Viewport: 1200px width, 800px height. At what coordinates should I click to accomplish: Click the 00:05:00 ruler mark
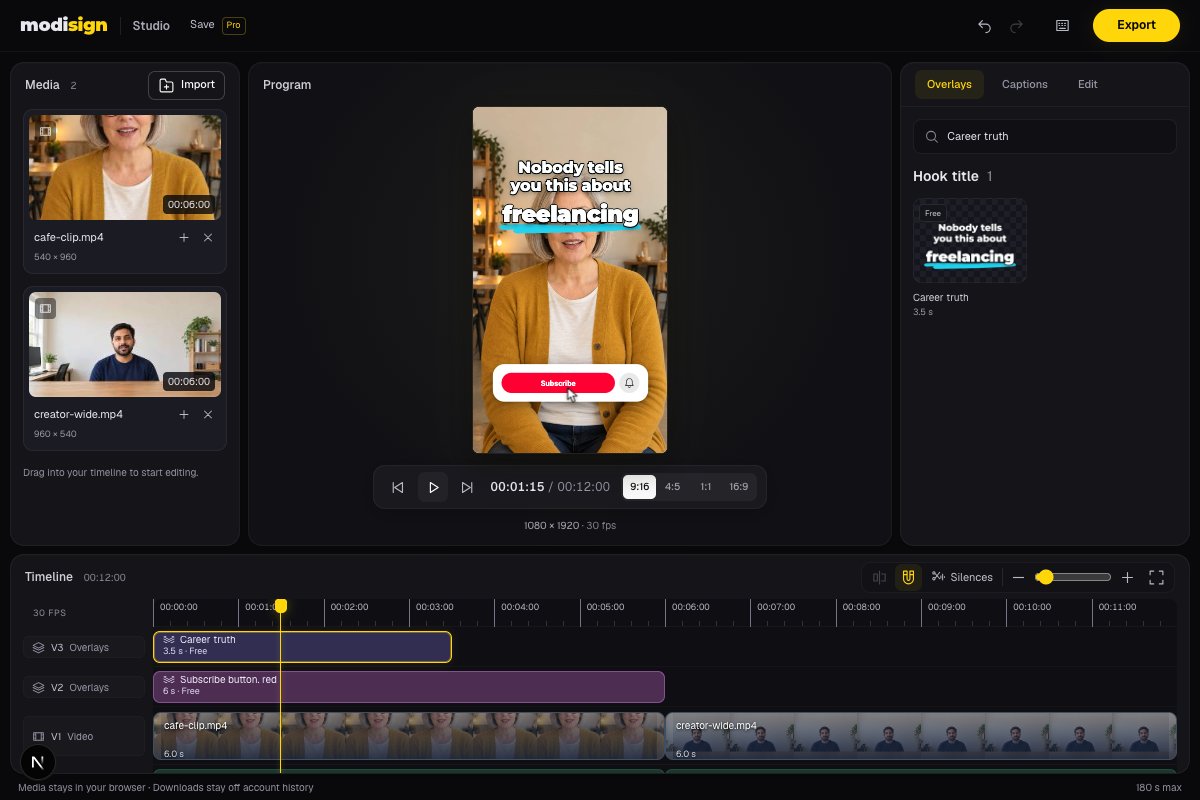coord(605,607)
